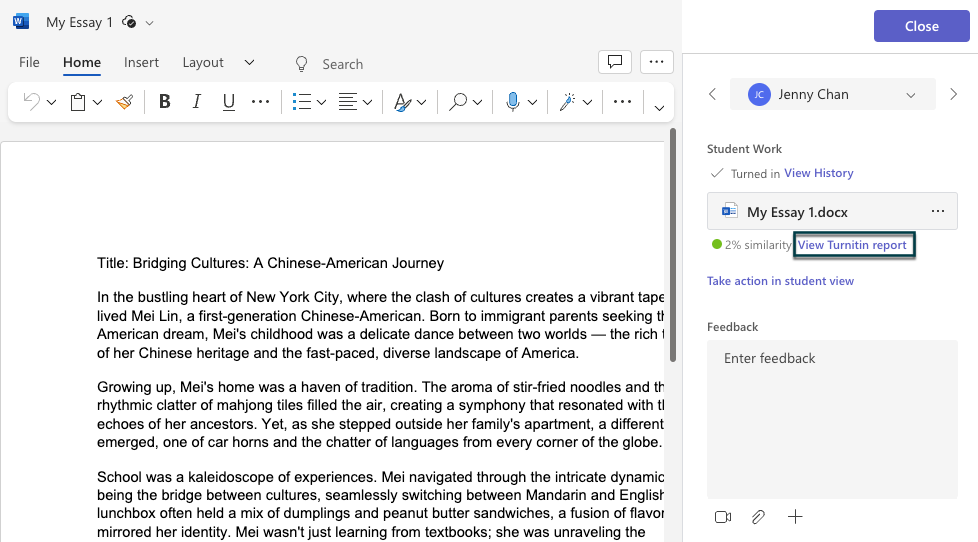Image resolution: width=978 pixels, height=542 pixels.
Task: Expand the Styles dropdown arrow
Action: pos(422,102)
